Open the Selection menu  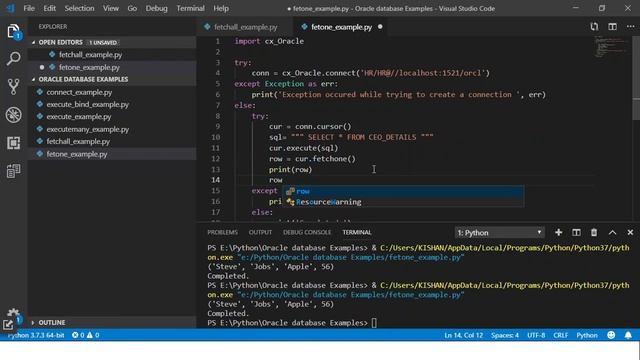[79, 8]
